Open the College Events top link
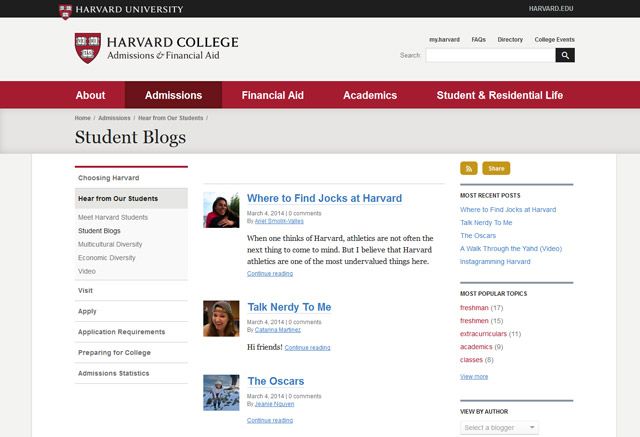This screenshot has width=640, height=437. click(554, 39)
